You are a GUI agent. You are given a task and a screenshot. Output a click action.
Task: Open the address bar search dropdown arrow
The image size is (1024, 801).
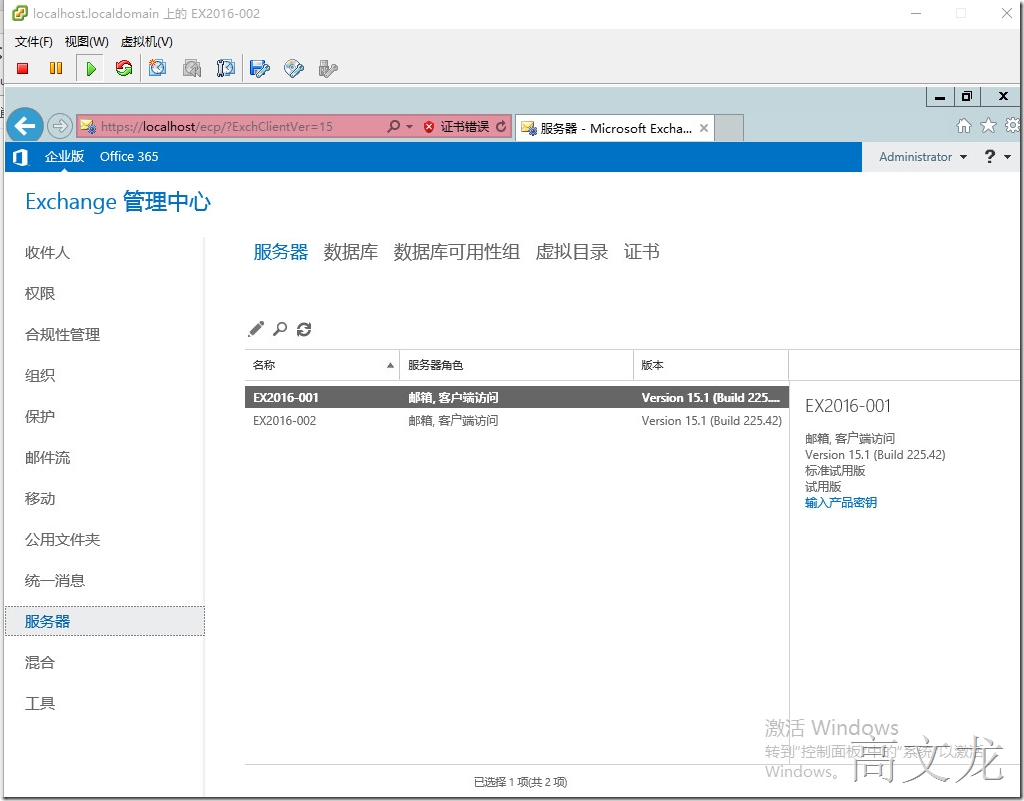[x=409, y=127]
